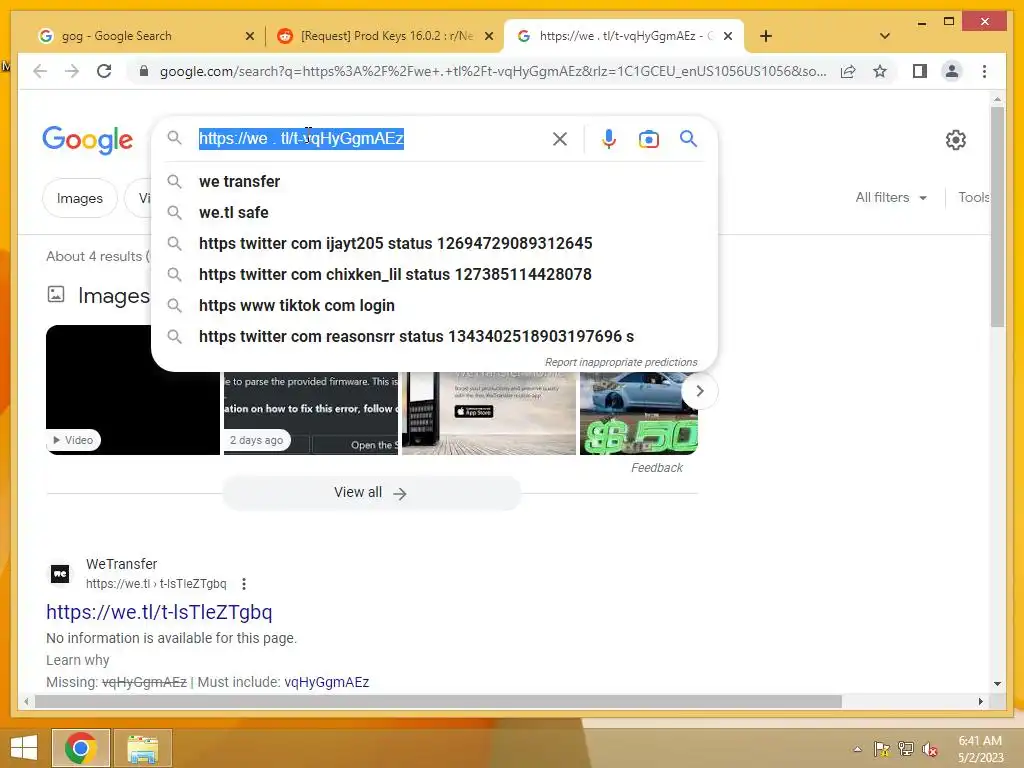Close the active we.tl search tab

(728, 37)
